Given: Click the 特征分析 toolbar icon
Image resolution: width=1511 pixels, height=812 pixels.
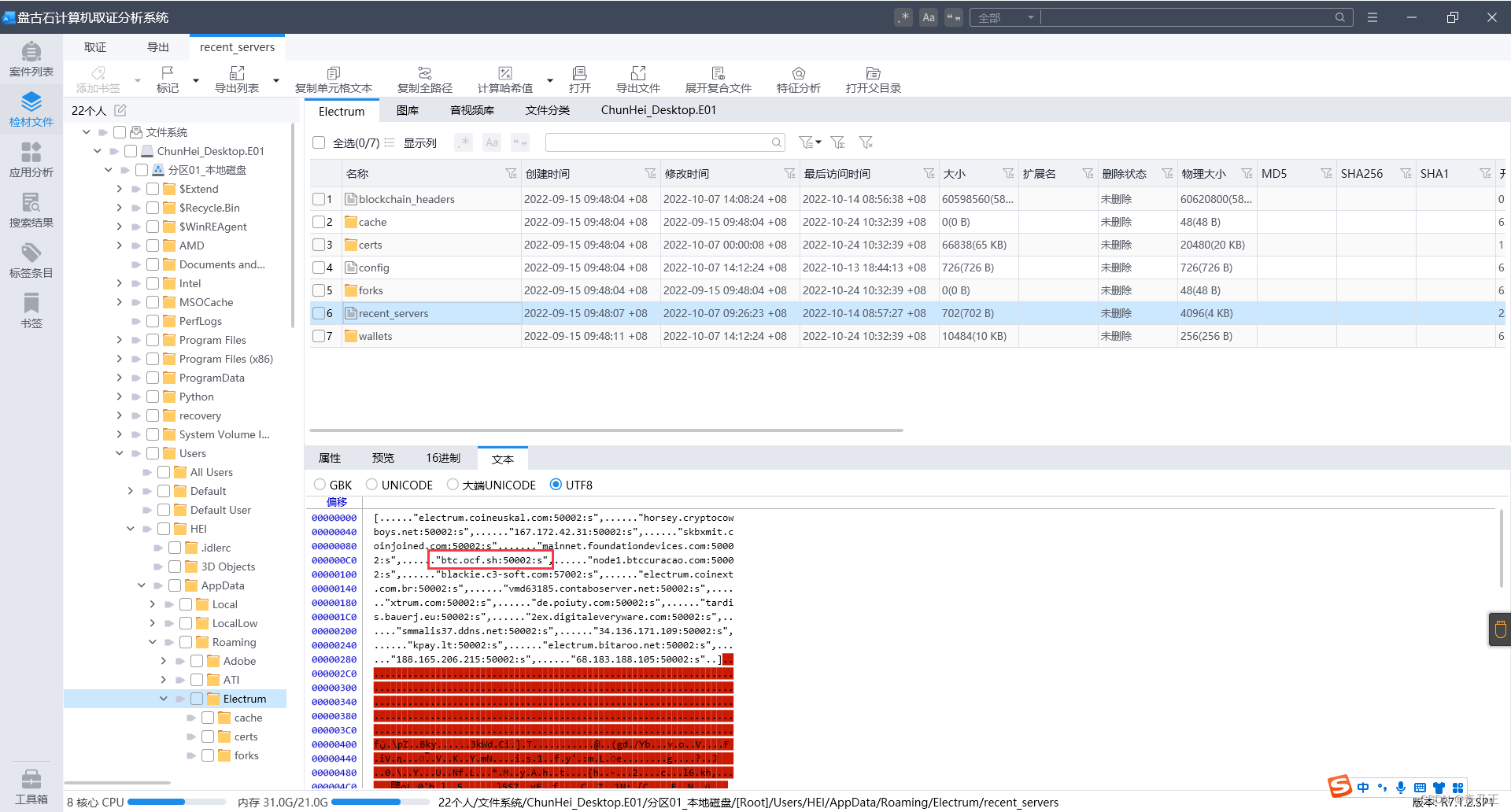Looking at the screenshot, I should click(x=798, y=79).
